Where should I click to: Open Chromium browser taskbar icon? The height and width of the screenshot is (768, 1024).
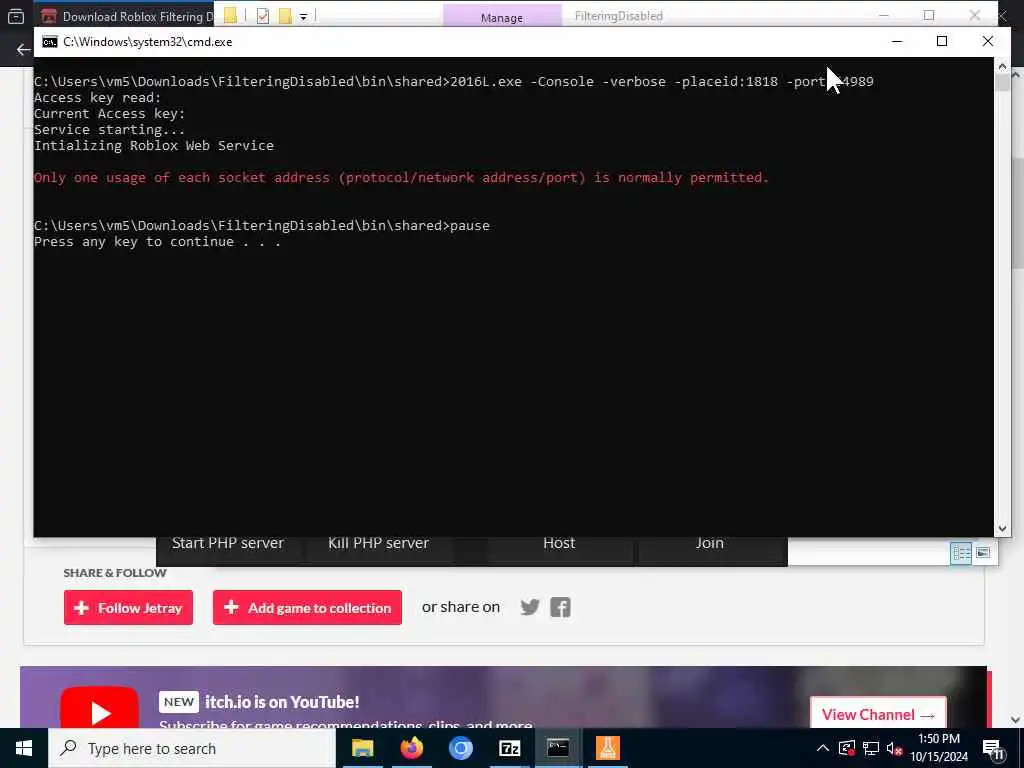460,748
